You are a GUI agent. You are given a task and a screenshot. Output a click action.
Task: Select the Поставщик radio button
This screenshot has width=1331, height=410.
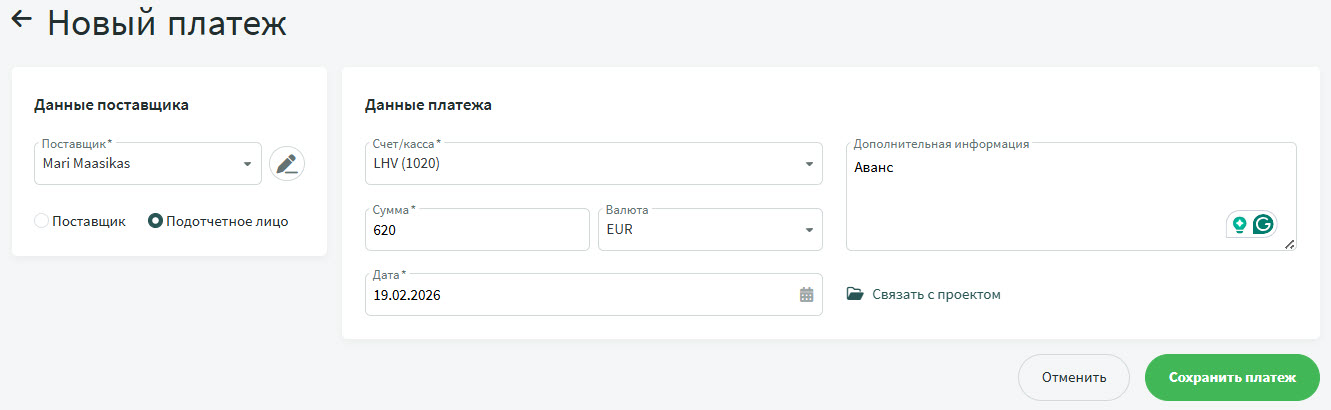42,221
